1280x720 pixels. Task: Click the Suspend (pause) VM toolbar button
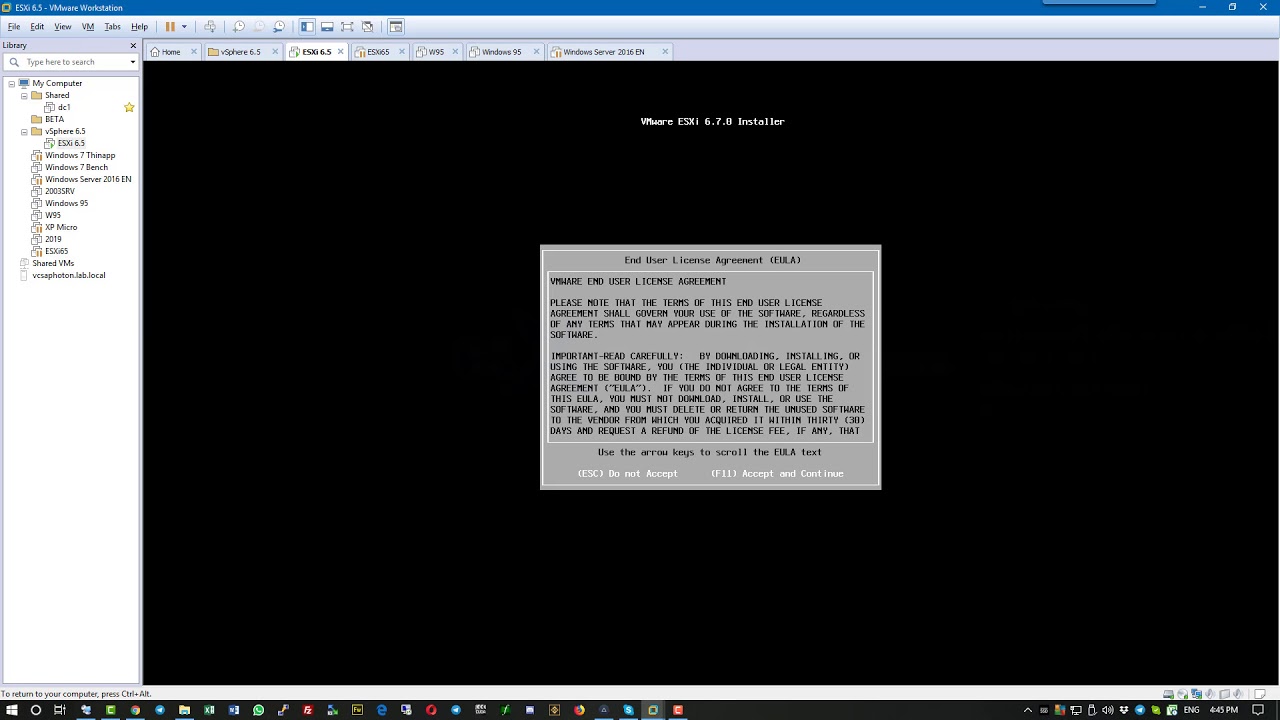click(x=170, y=27)
